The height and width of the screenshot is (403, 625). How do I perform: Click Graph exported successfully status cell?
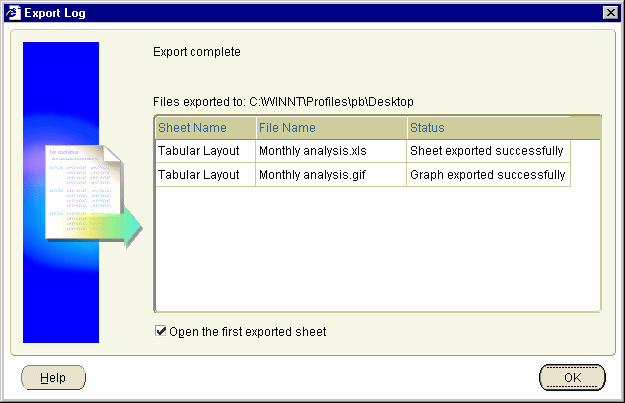(488, 175)
